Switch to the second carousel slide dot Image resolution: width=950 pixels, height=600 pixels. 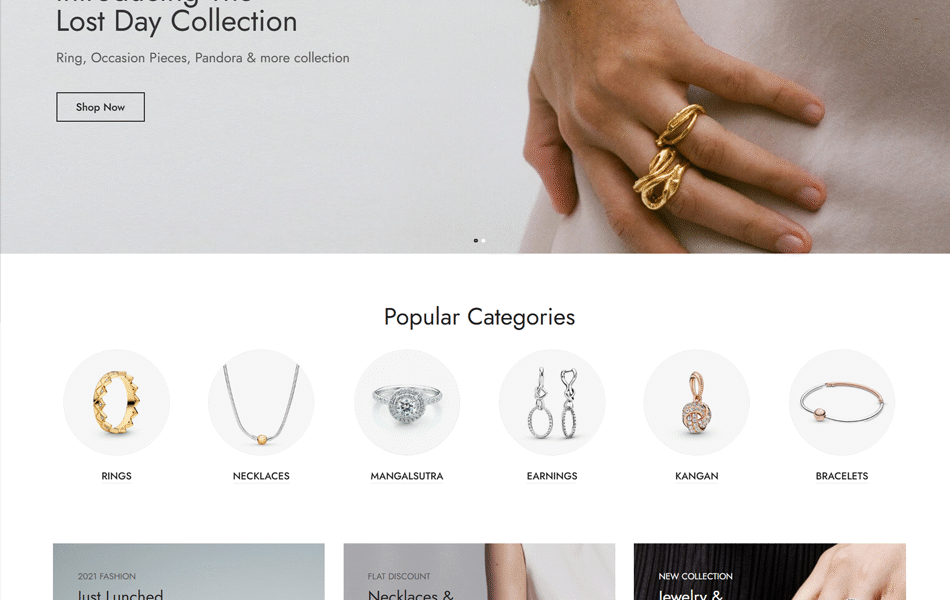[483, 241]
